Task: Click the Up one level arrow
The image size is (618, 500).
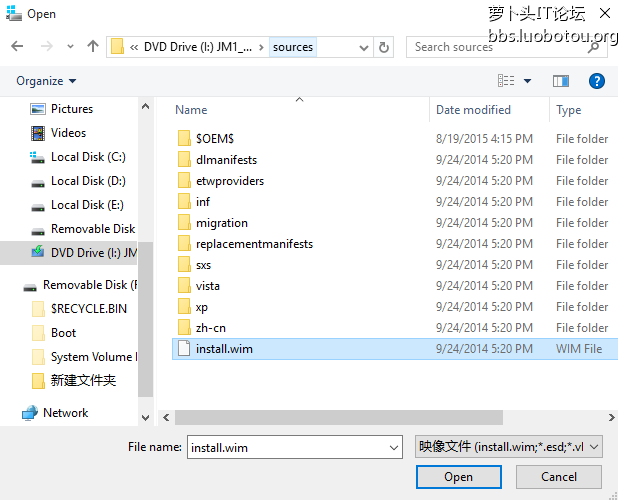Action: pos(93,47)
